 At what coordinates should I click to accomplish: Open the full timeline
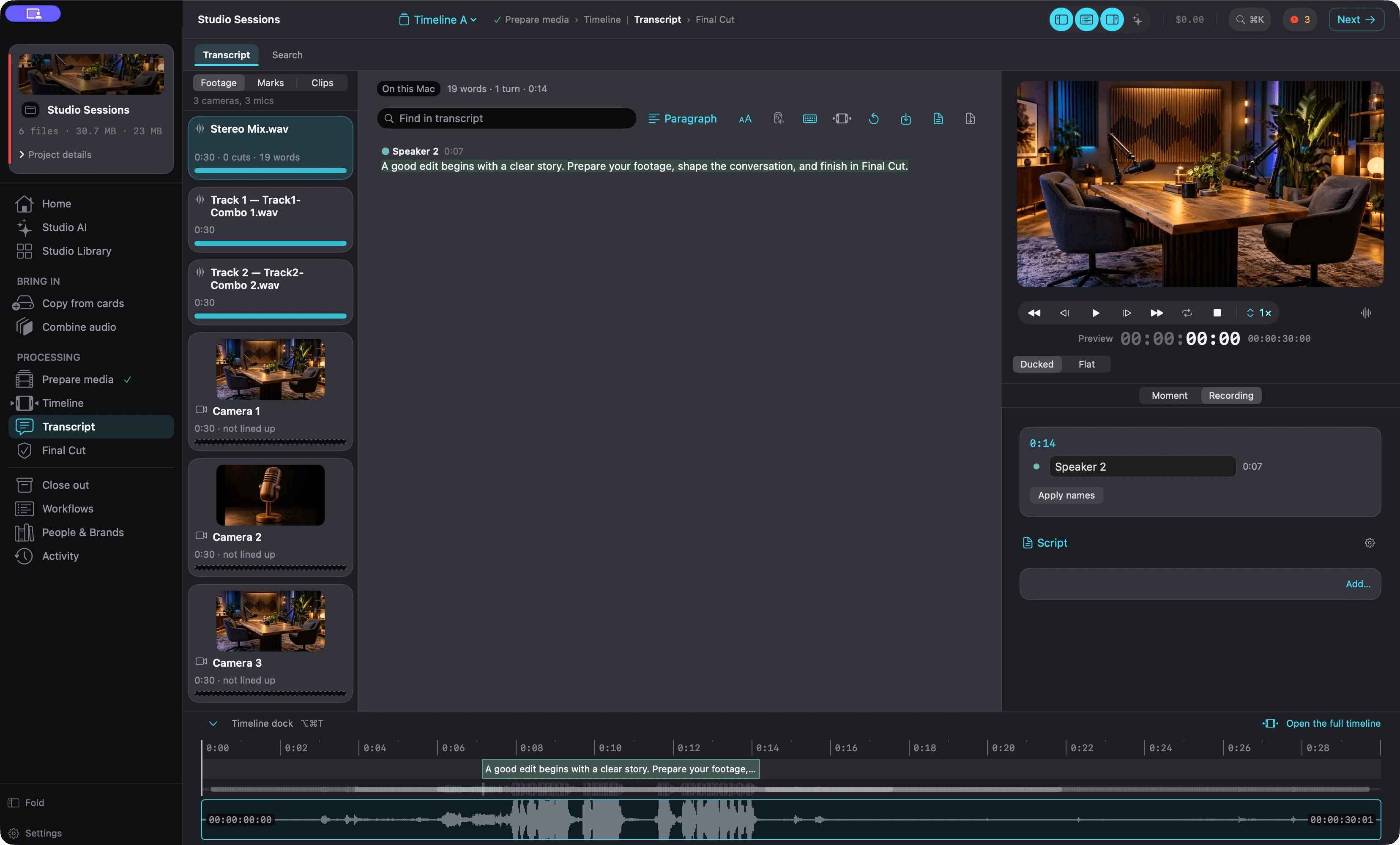point(1322,723)
